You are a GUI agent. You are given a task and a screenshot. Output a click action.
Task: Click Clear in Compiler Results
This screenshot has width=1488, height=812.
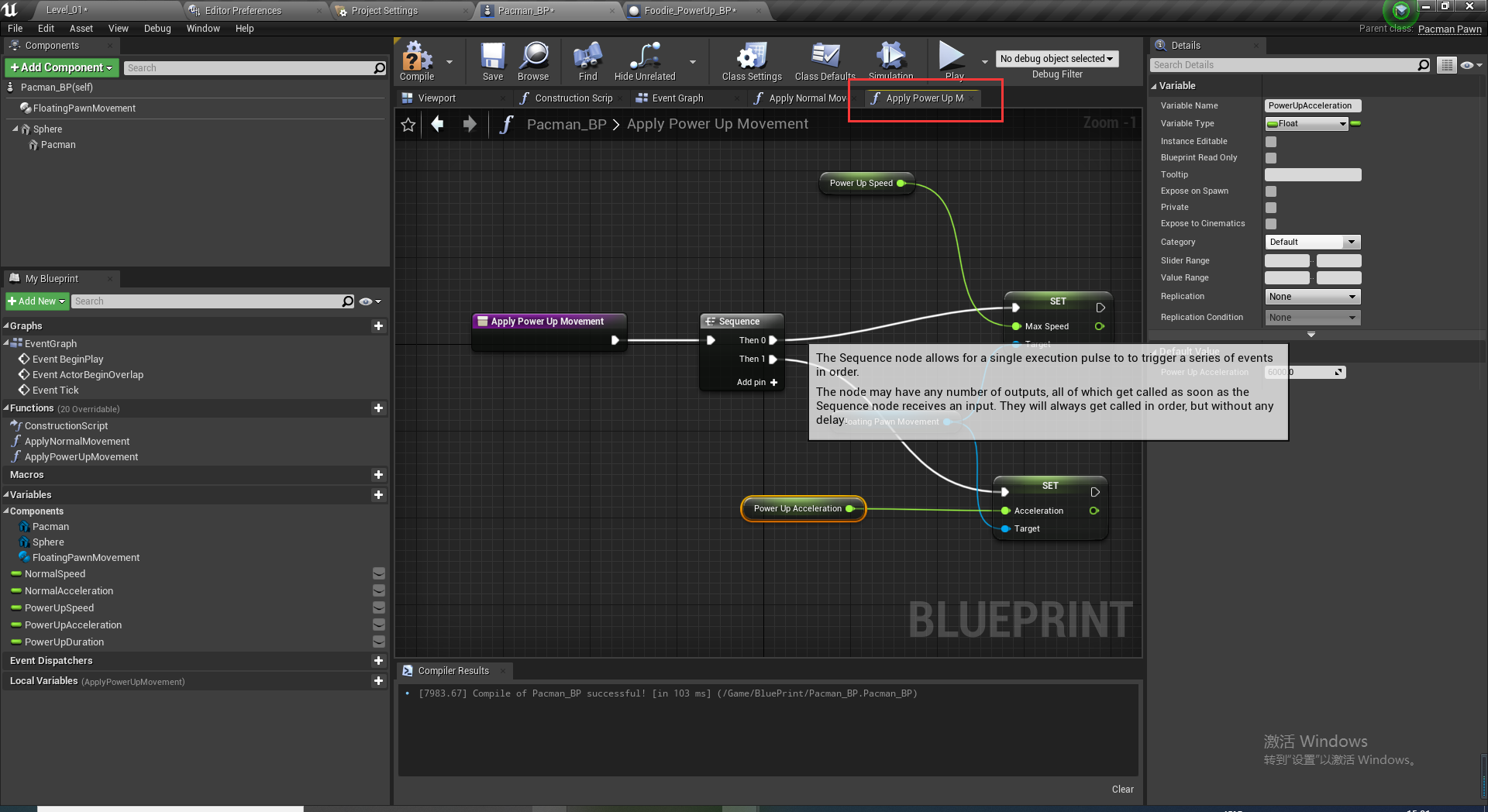click(x=1122, y=789)
